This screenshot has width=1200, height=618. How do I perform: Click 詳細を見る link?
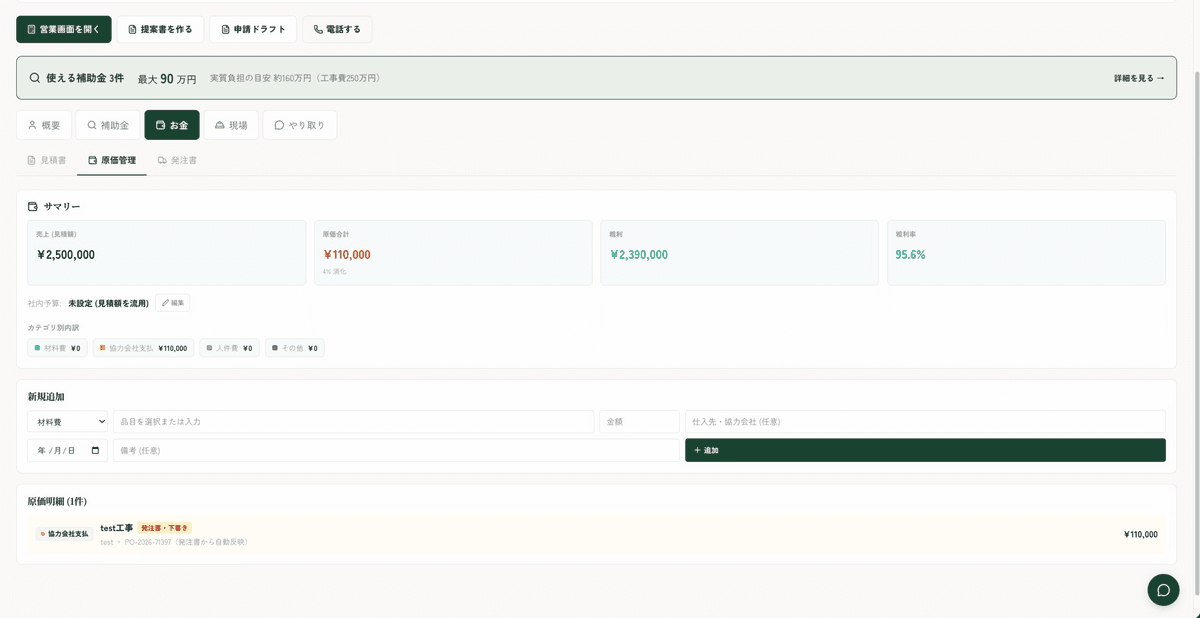tap(1139, 78)
